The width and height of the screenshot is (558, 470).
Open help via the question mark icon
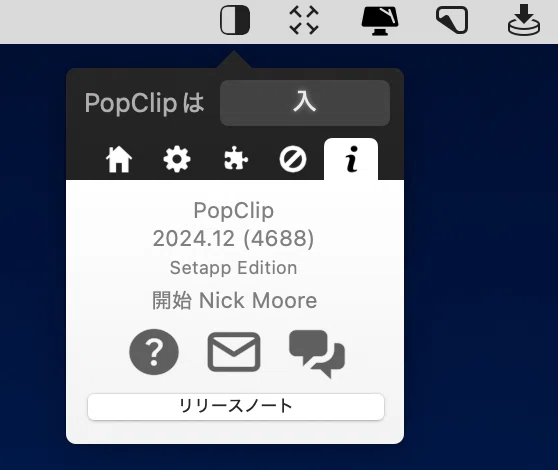[x=154, y=352]
